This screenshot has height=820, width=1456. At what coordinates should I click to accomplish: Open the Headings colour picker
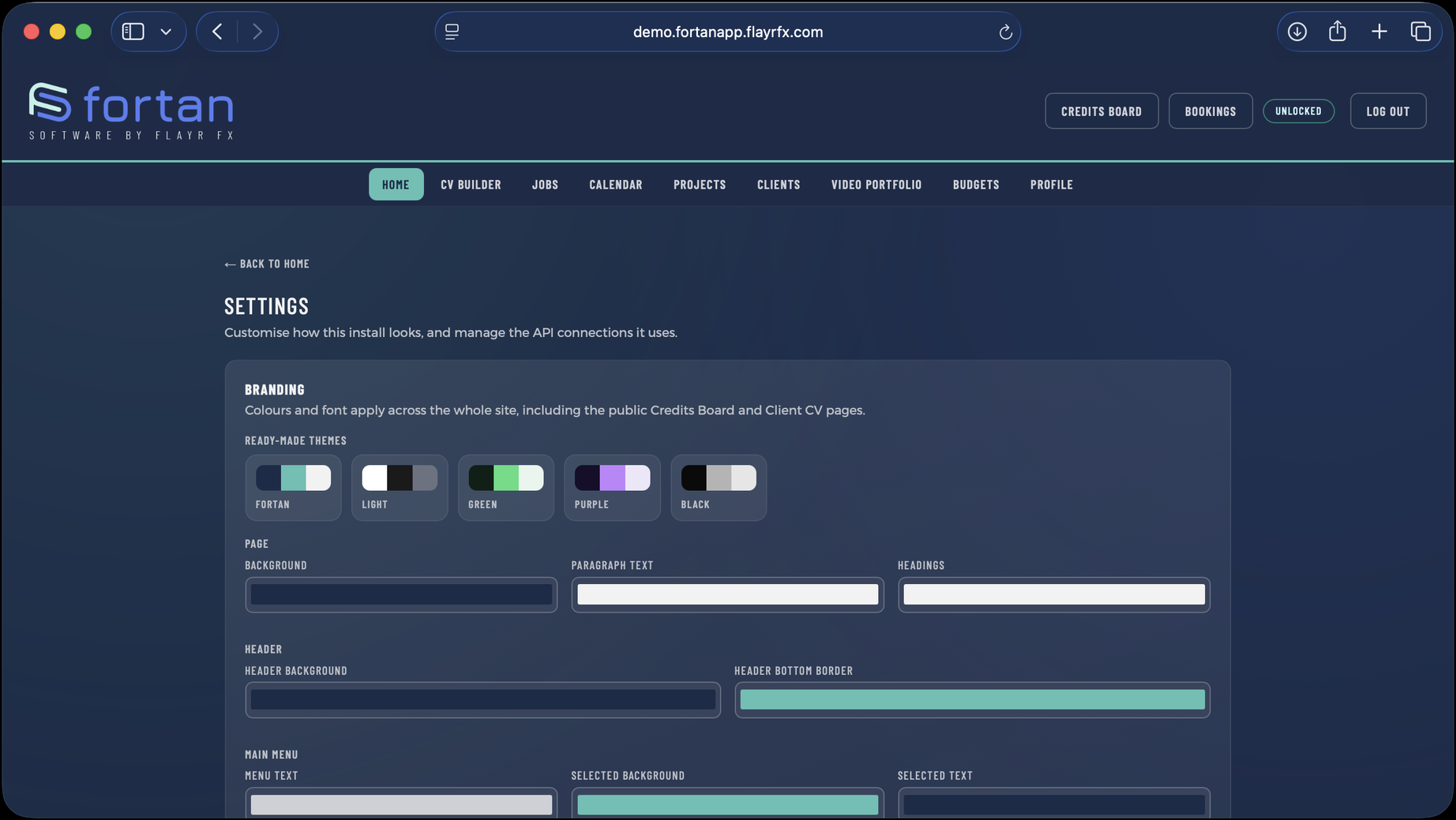click(1054, 595)
